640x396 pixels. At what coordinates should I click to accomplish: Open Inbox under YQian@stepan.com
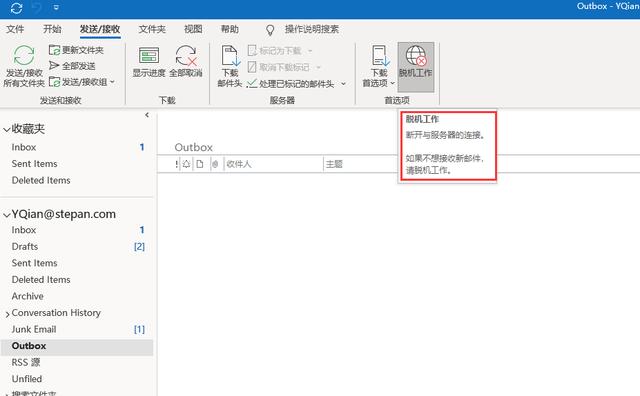(x=76, y=230)
